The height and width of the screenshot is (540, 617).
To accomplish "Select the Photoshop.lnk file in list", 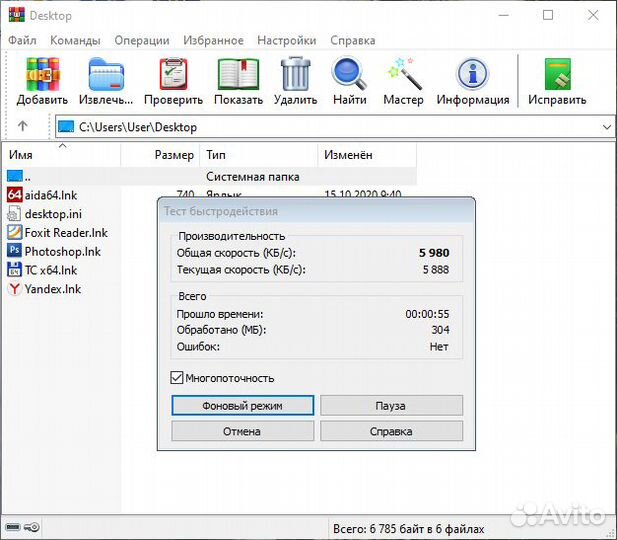I will [62, 251].
